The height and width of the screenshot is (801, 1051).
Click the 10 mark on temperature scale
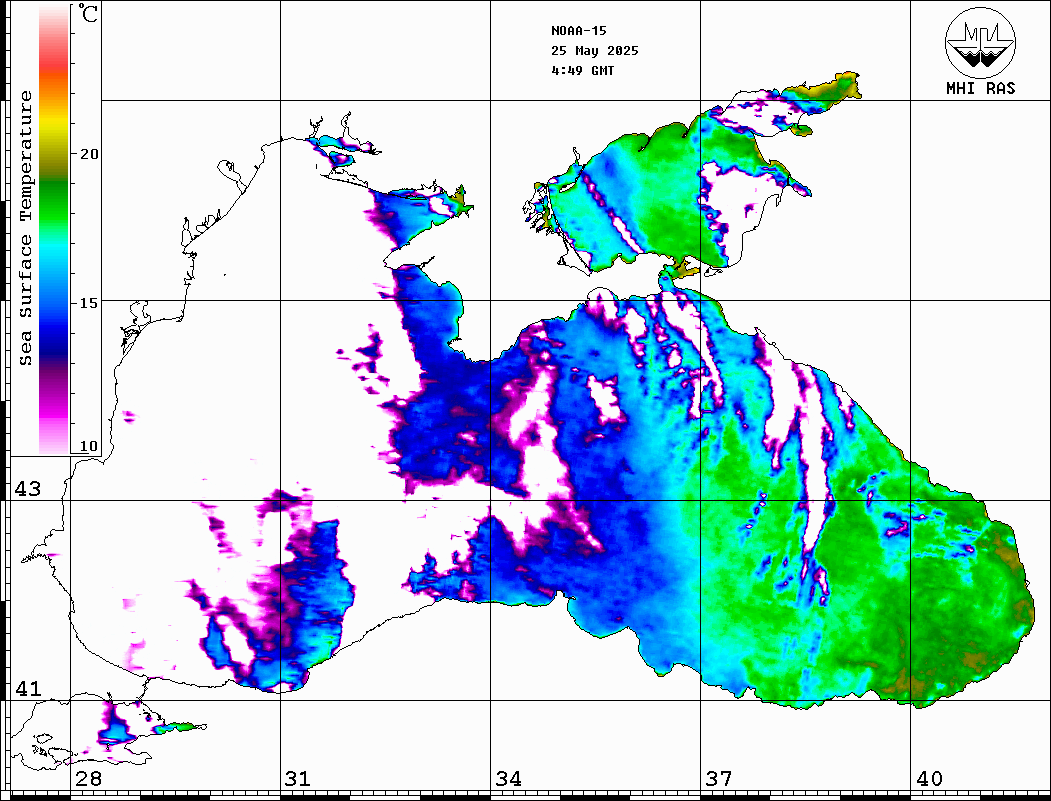[89, 446]
